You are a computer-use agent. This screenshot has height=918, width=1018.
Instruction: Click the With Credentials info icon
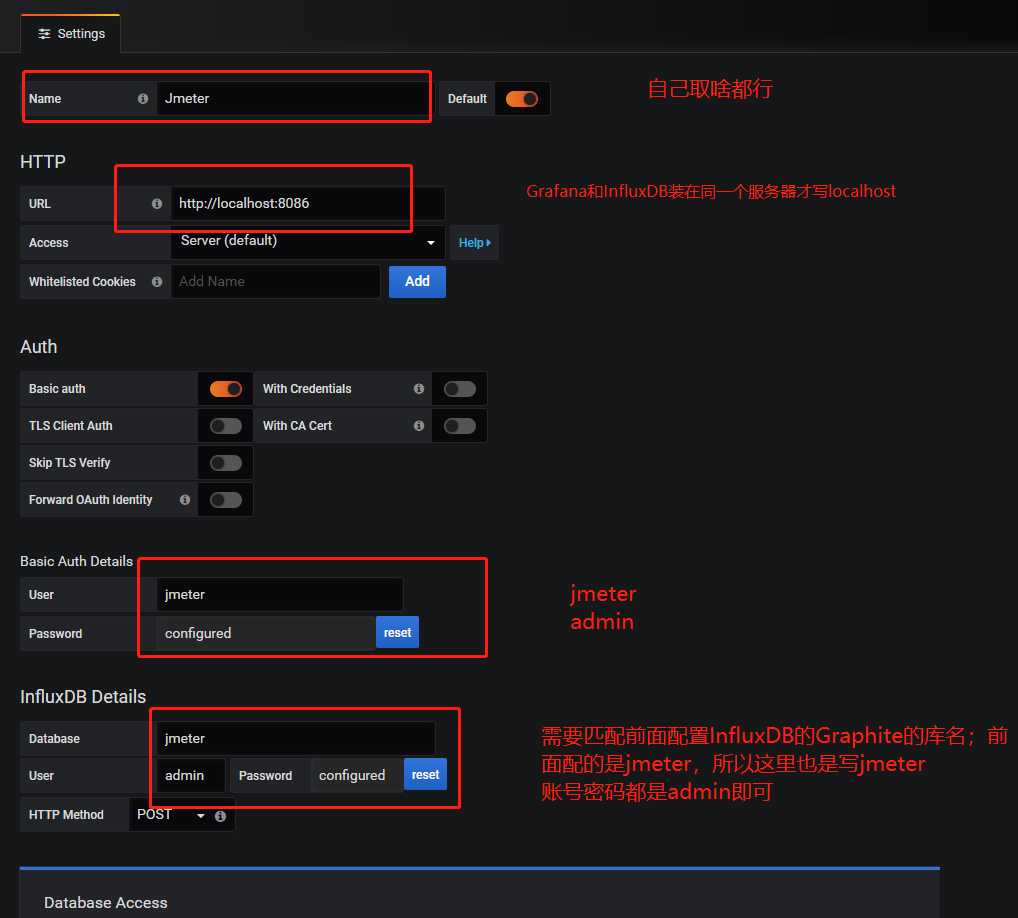[x=419, y=389]
